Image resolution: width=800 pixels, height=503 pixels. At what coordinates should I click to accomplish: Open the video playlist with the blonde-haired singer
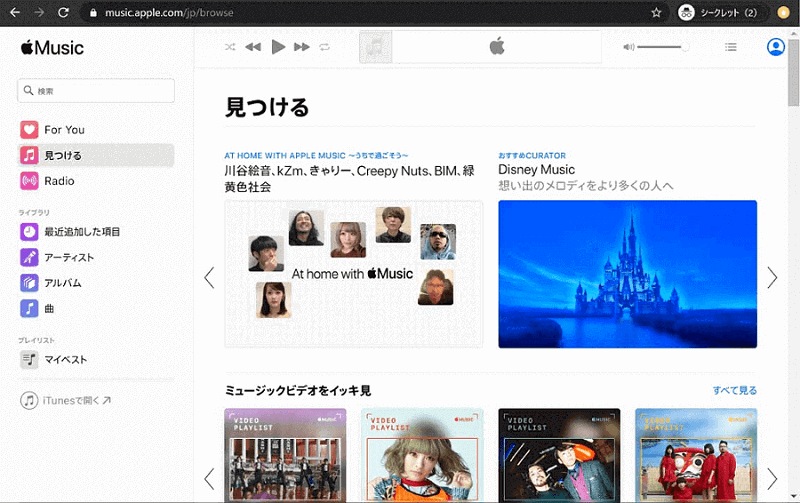(x=422, y=456)
